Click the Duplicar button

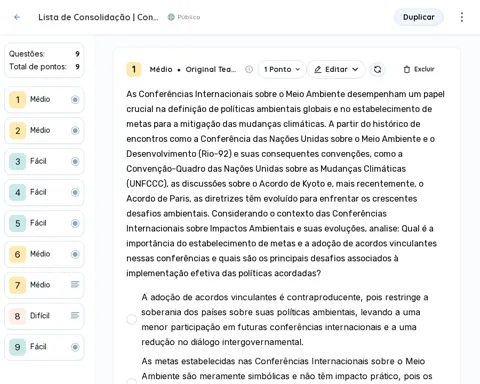click(419, 17)
